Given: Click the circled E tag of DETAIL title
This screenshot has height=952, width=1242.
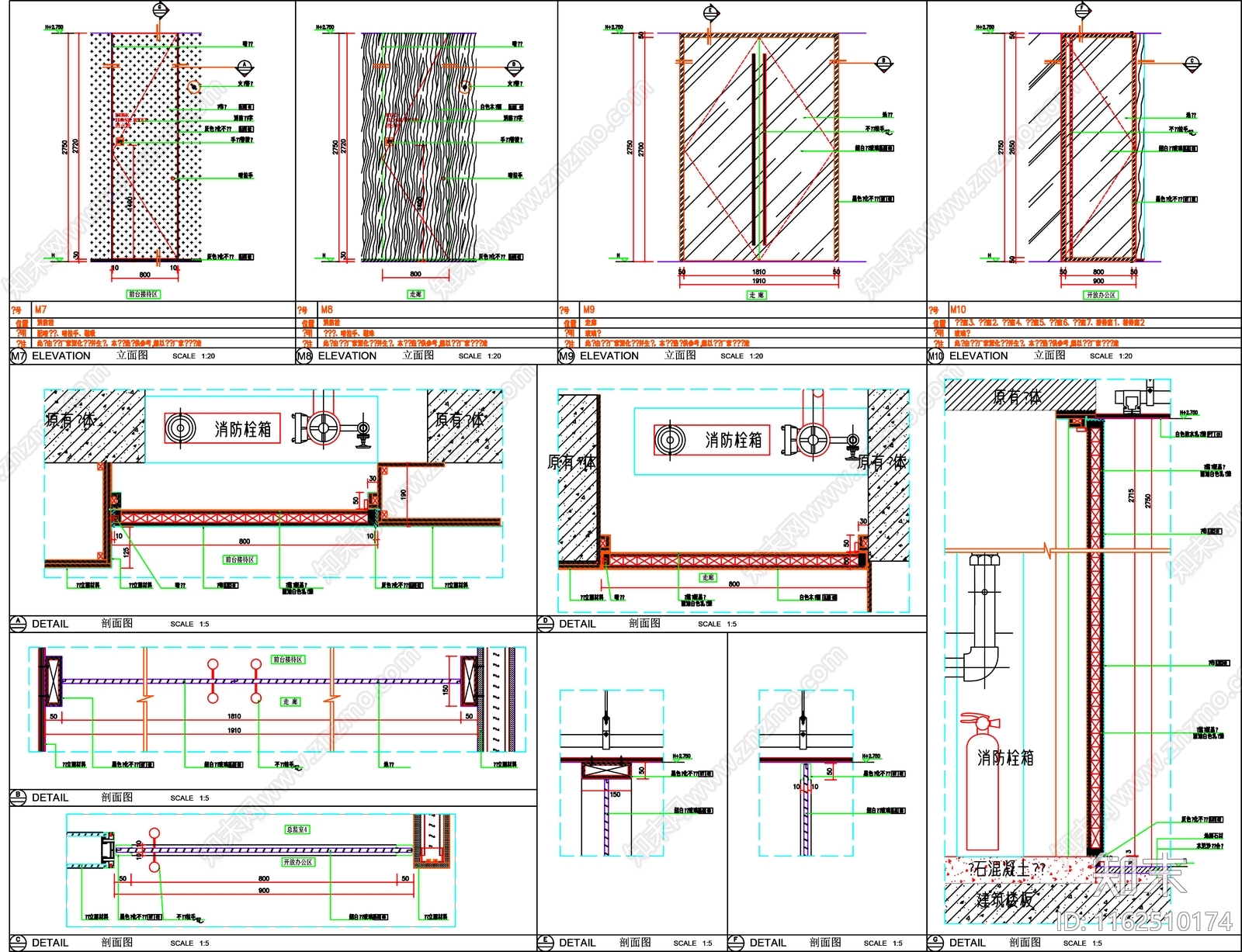Looking at the screenshot, I should pyautogui.click(x=546, y=943).
